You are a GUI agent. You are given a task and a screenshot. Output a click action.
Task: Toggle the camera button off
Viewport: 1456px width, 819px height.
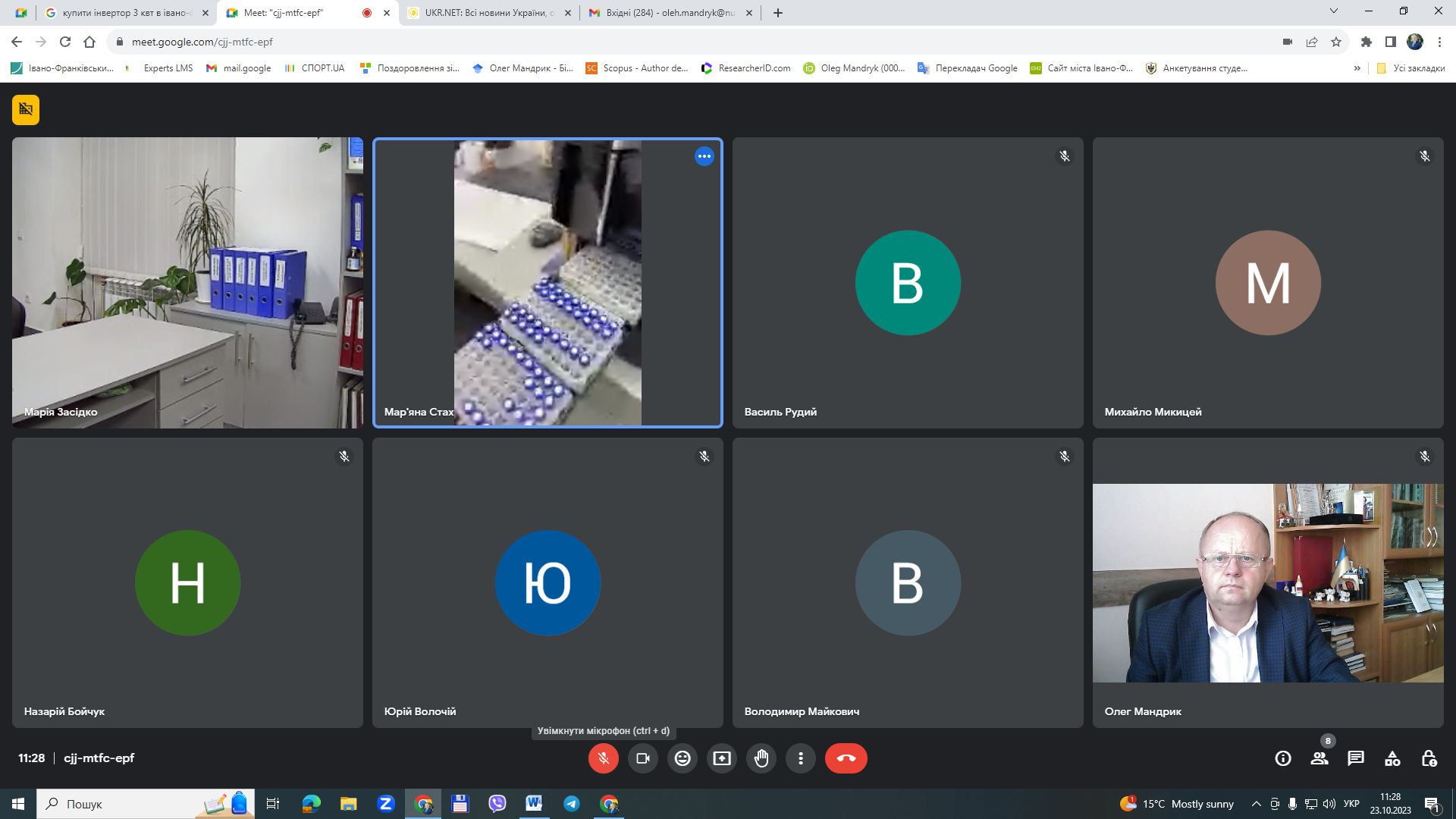point(643,758)
